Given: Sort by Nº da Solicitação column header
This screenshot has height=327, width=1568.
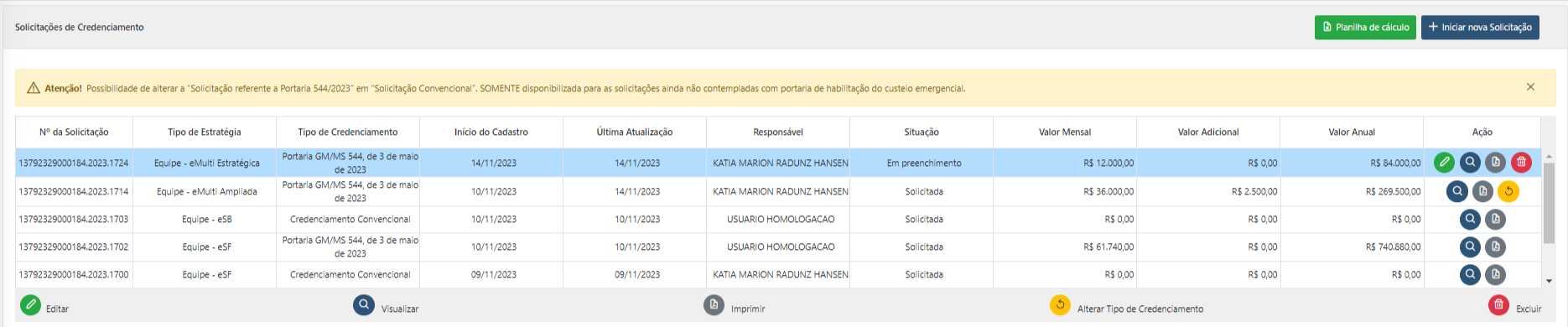Looking at the screenshot, I should pos(74,132).
